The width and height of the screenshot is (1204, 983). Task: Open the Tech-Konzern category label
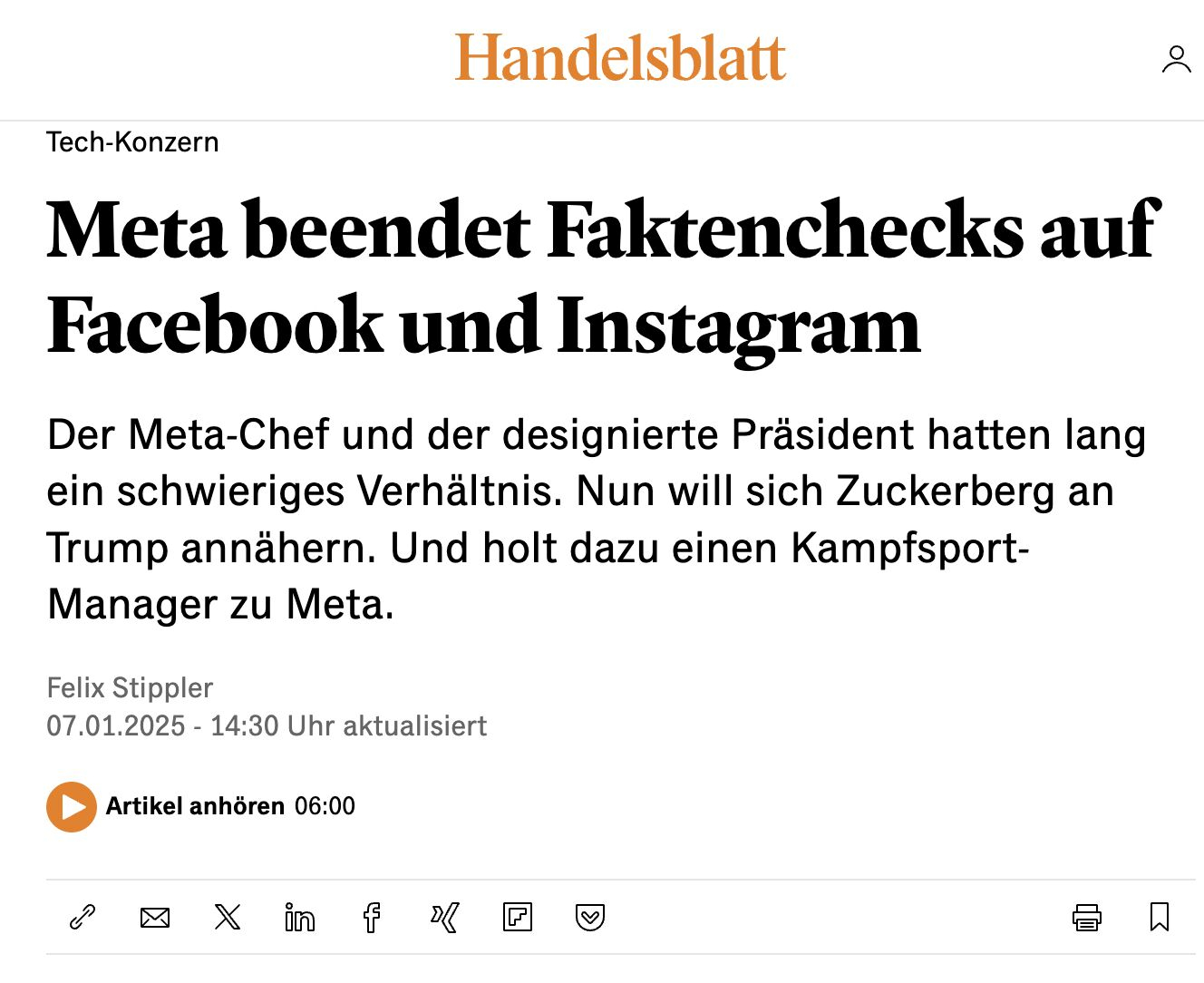point(132,142)
